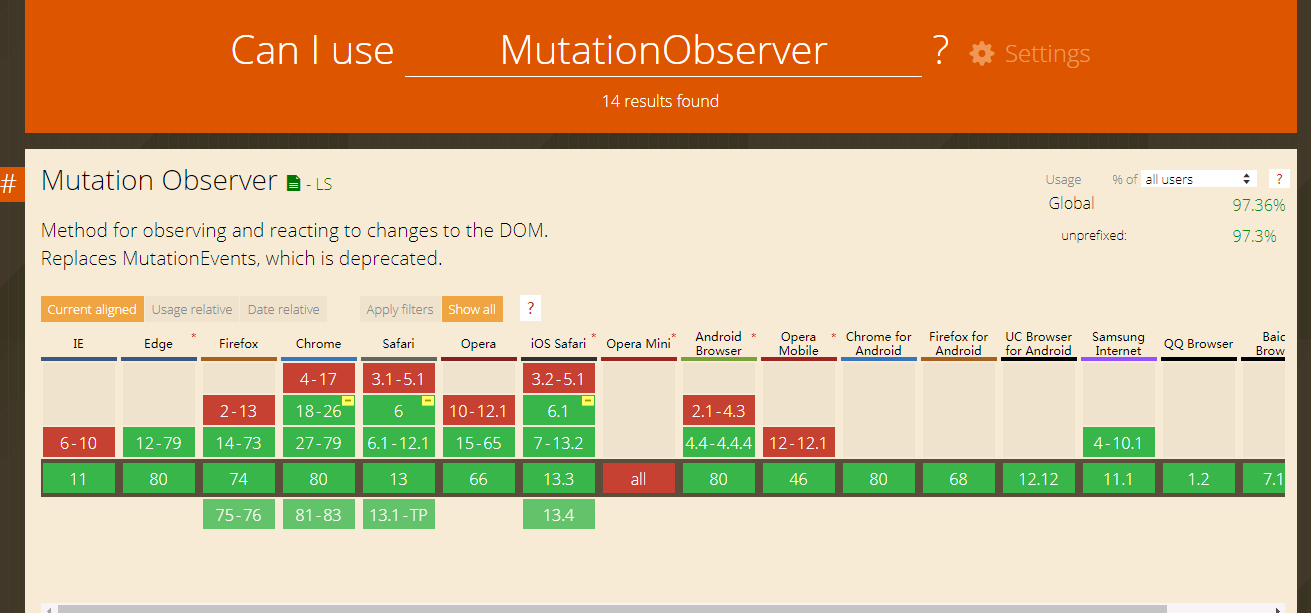Screen dimensions: 1311x613
Task: Toggle the Apply filters option
Action: coord(398,309)
